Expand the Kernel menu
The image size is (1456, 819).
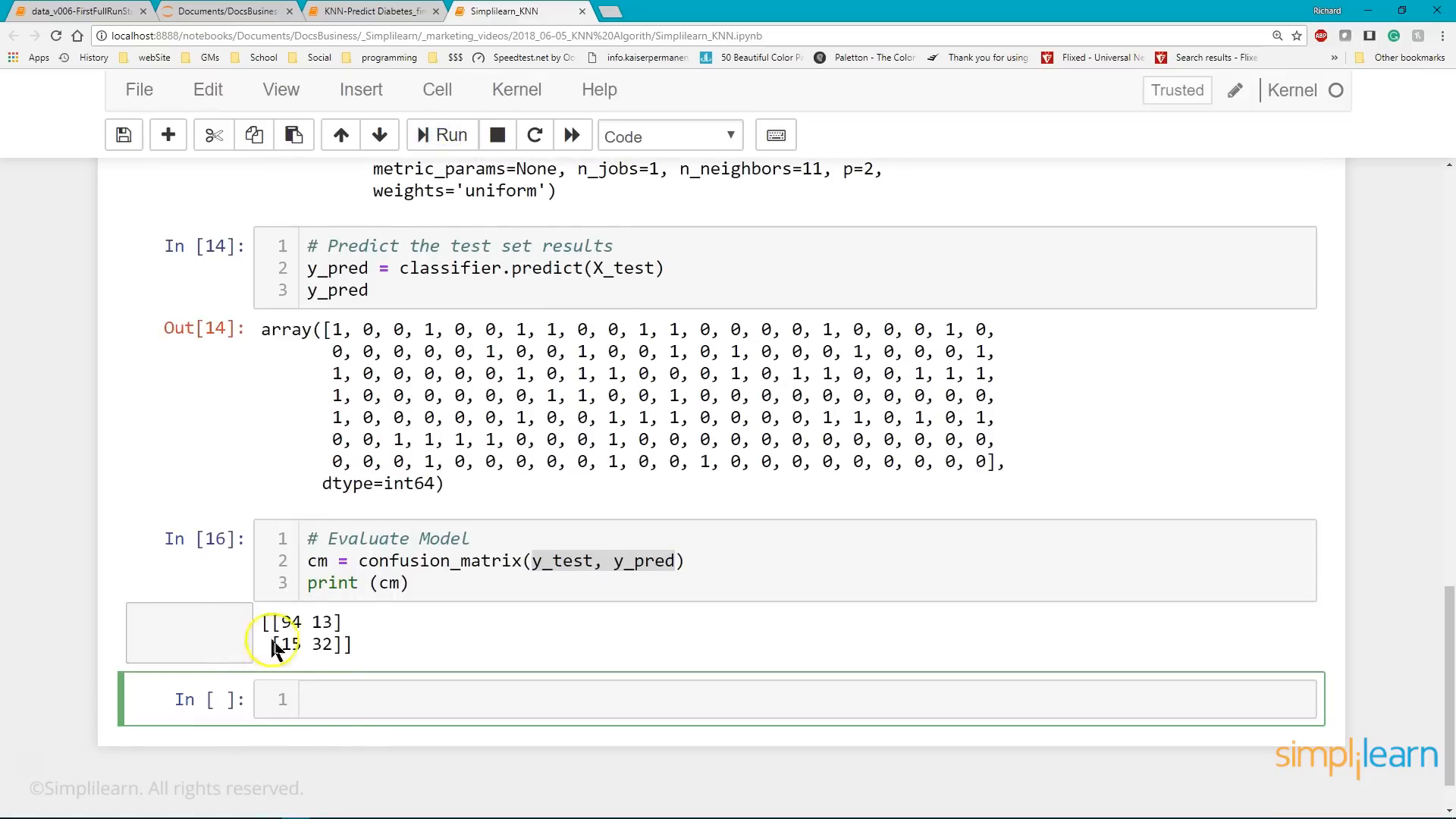[x=517, y=89]
